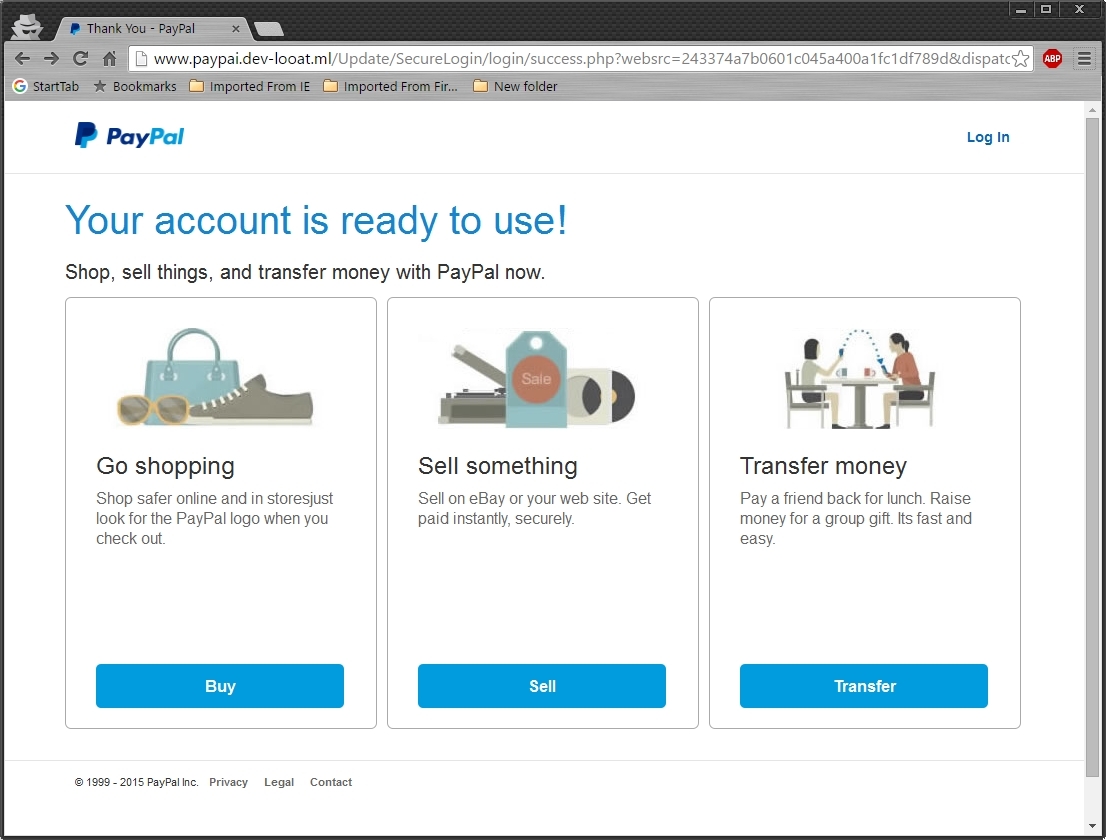Viewport: 1106px width, 840px height.
Task: Click the Sell button
Action: click(542, 686)
